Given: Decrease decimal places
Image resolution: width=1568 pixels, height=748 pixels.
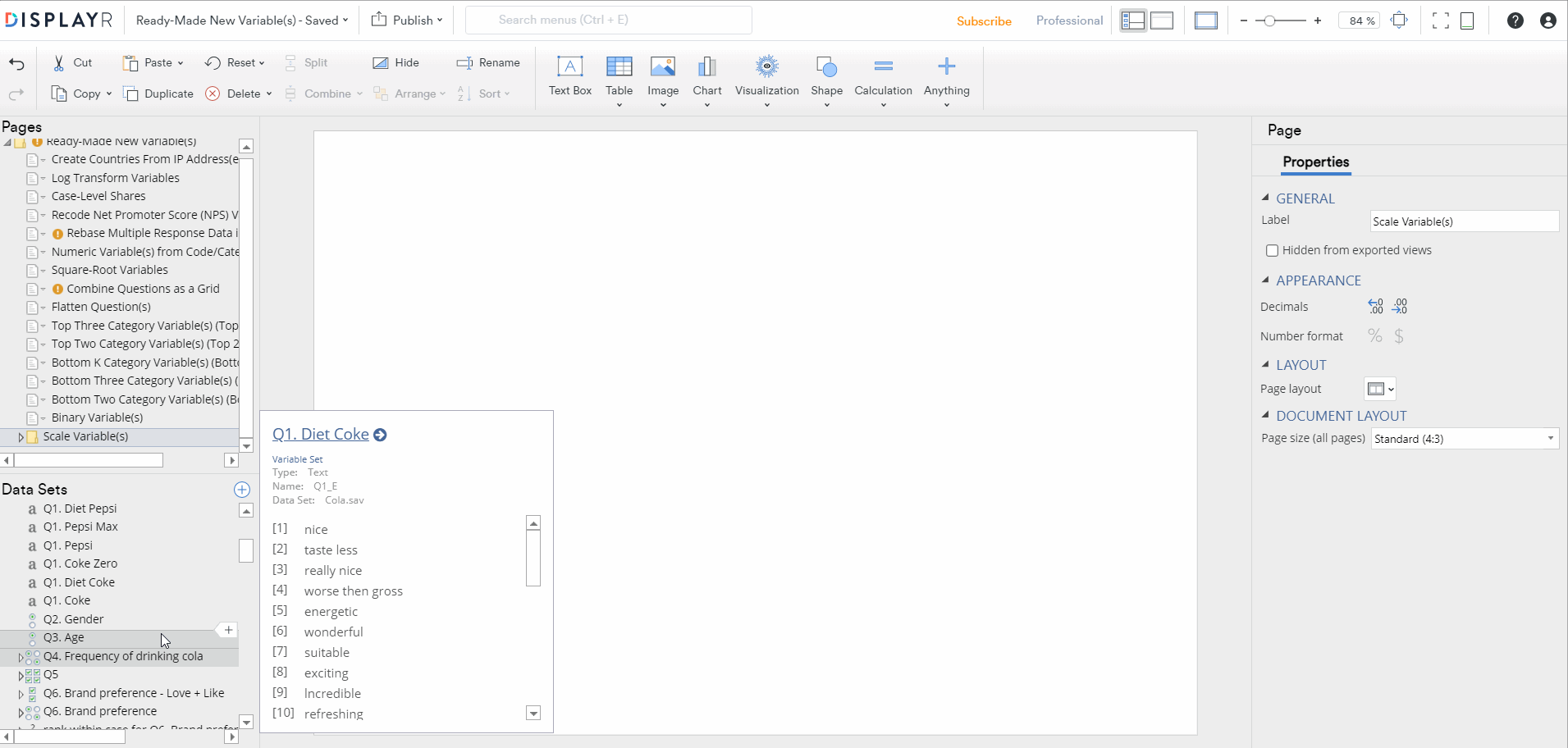Looking at the screenshot, I should pyautogui.click(x=1376, y=306).
